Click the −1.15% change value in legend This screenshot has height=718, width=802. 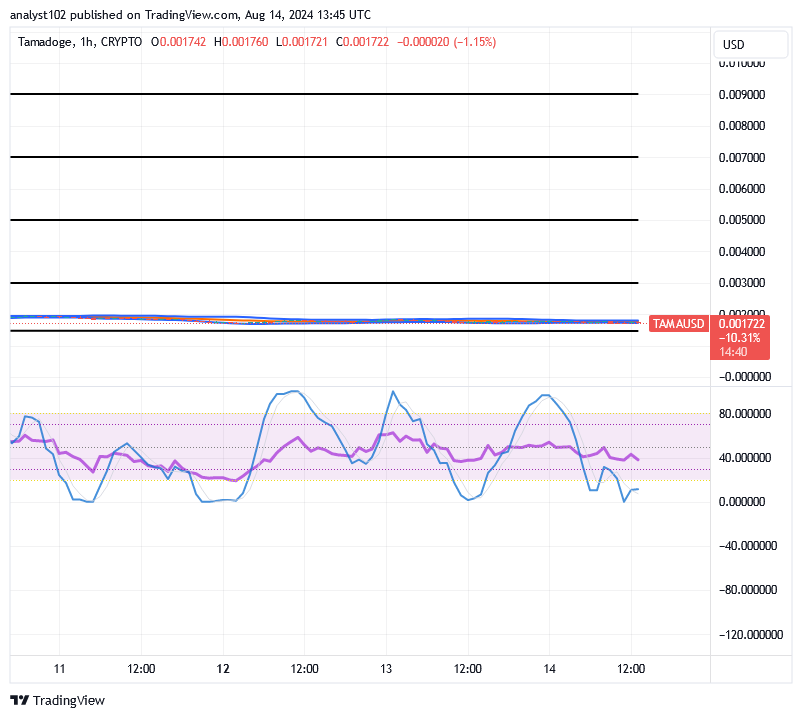(475, 42)
